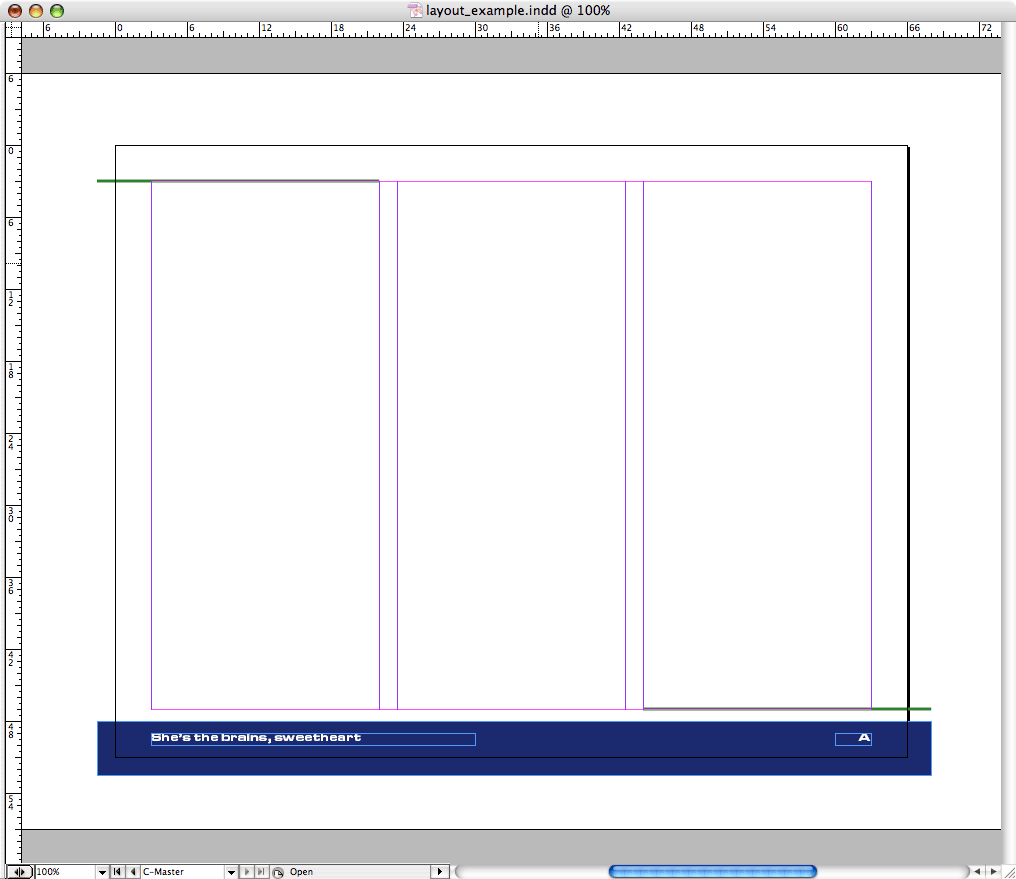
Task: Zoom the document window with green button
Action: [57, 10]
